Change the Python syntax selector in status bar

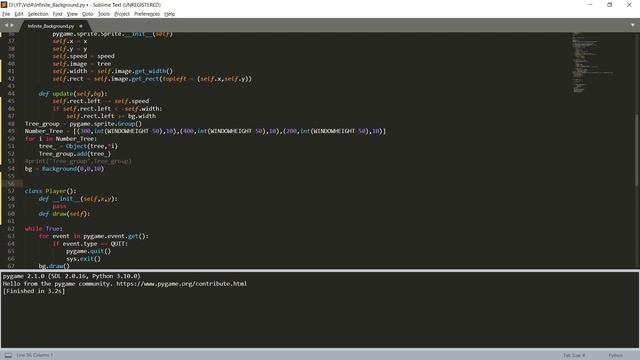pos(616,355)
